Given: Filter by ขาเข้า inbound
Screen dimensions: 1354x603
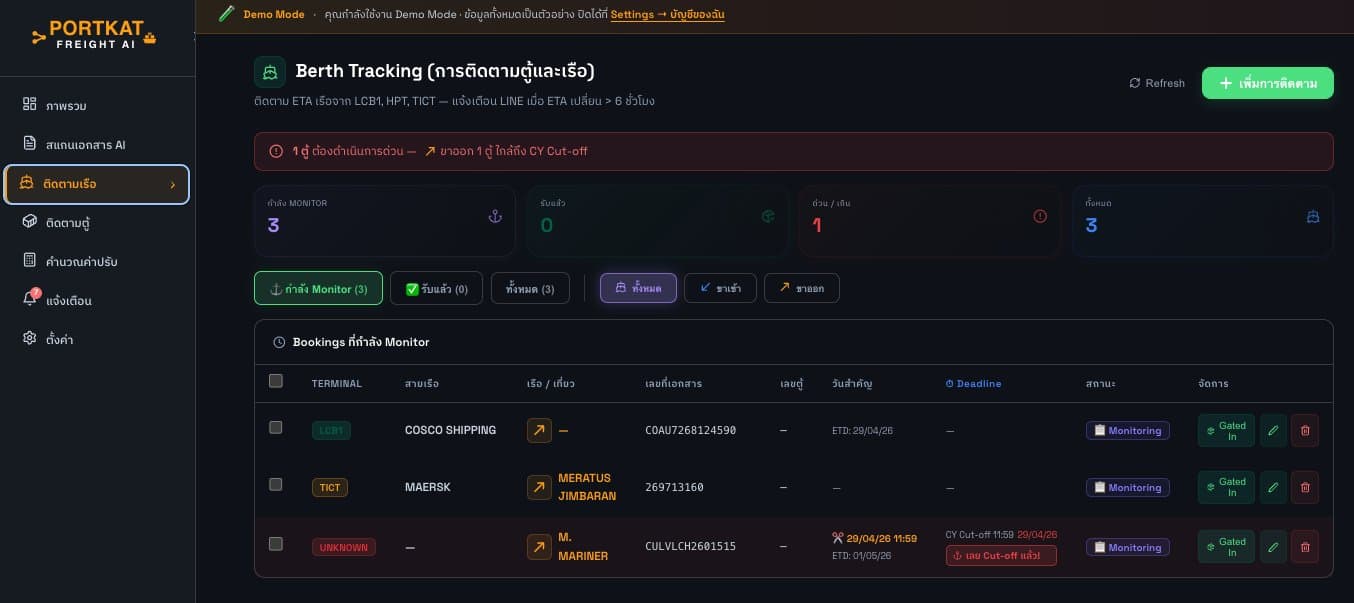Looking at the screenshot, I should pyautogui.click(x=720, y=288).
